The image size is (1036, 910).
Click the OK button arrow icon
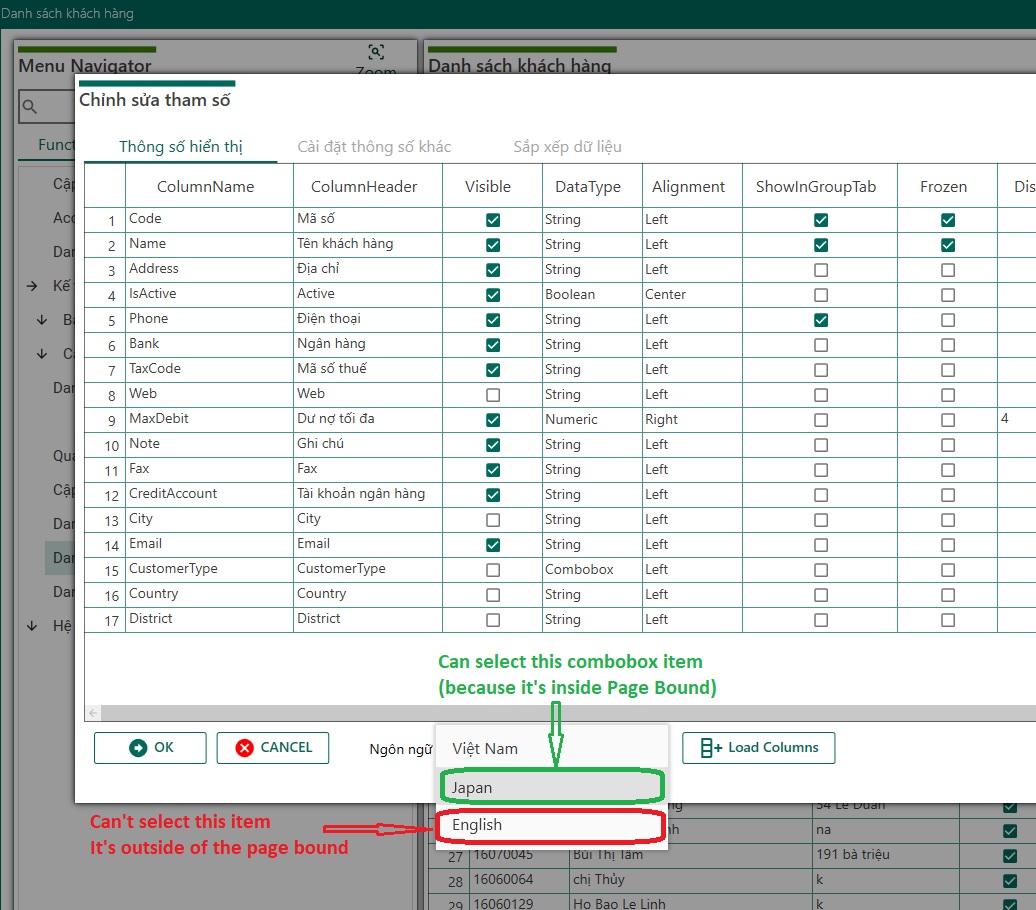(138, 747)
